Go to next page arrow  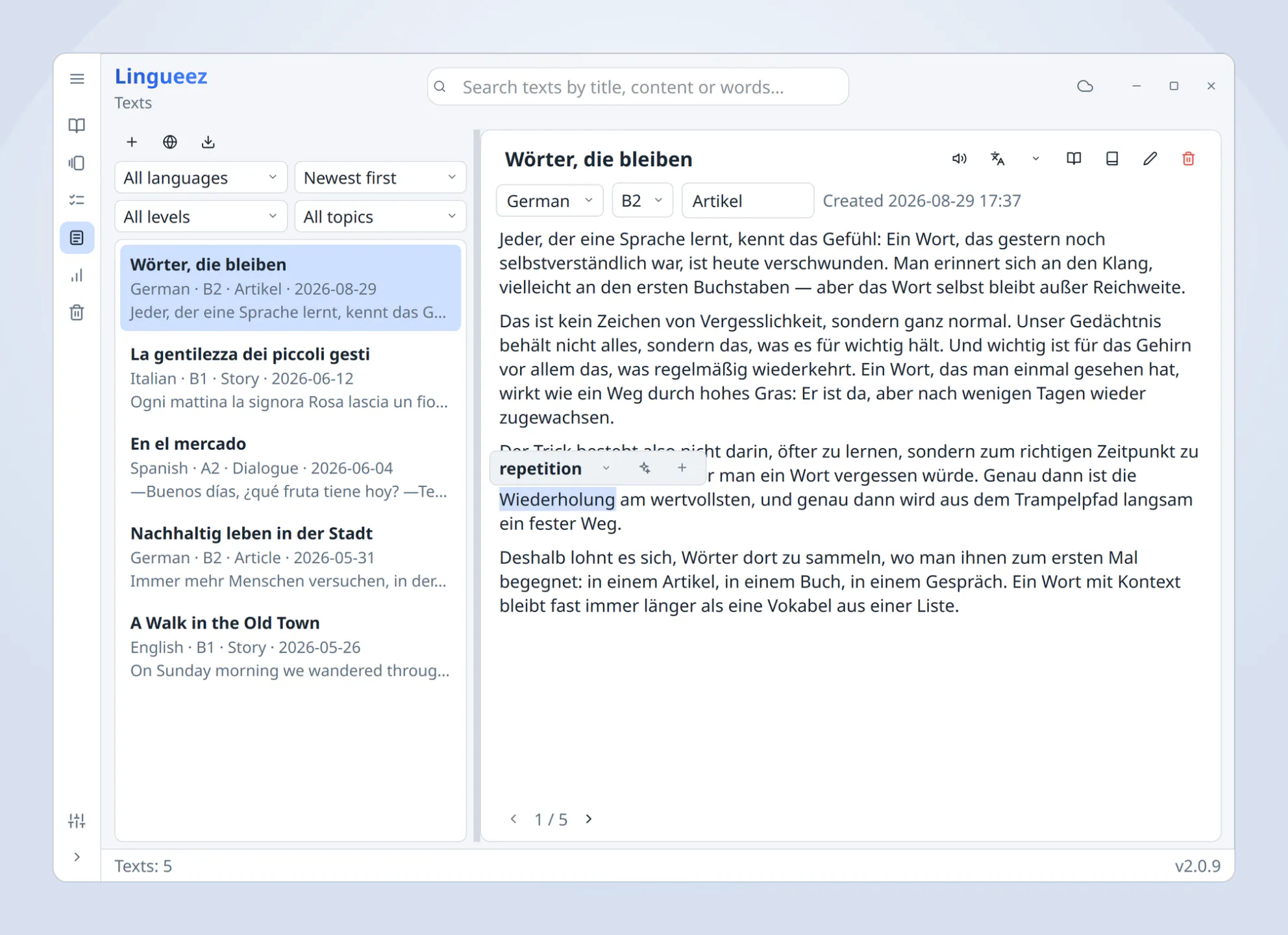pos(589,819)
